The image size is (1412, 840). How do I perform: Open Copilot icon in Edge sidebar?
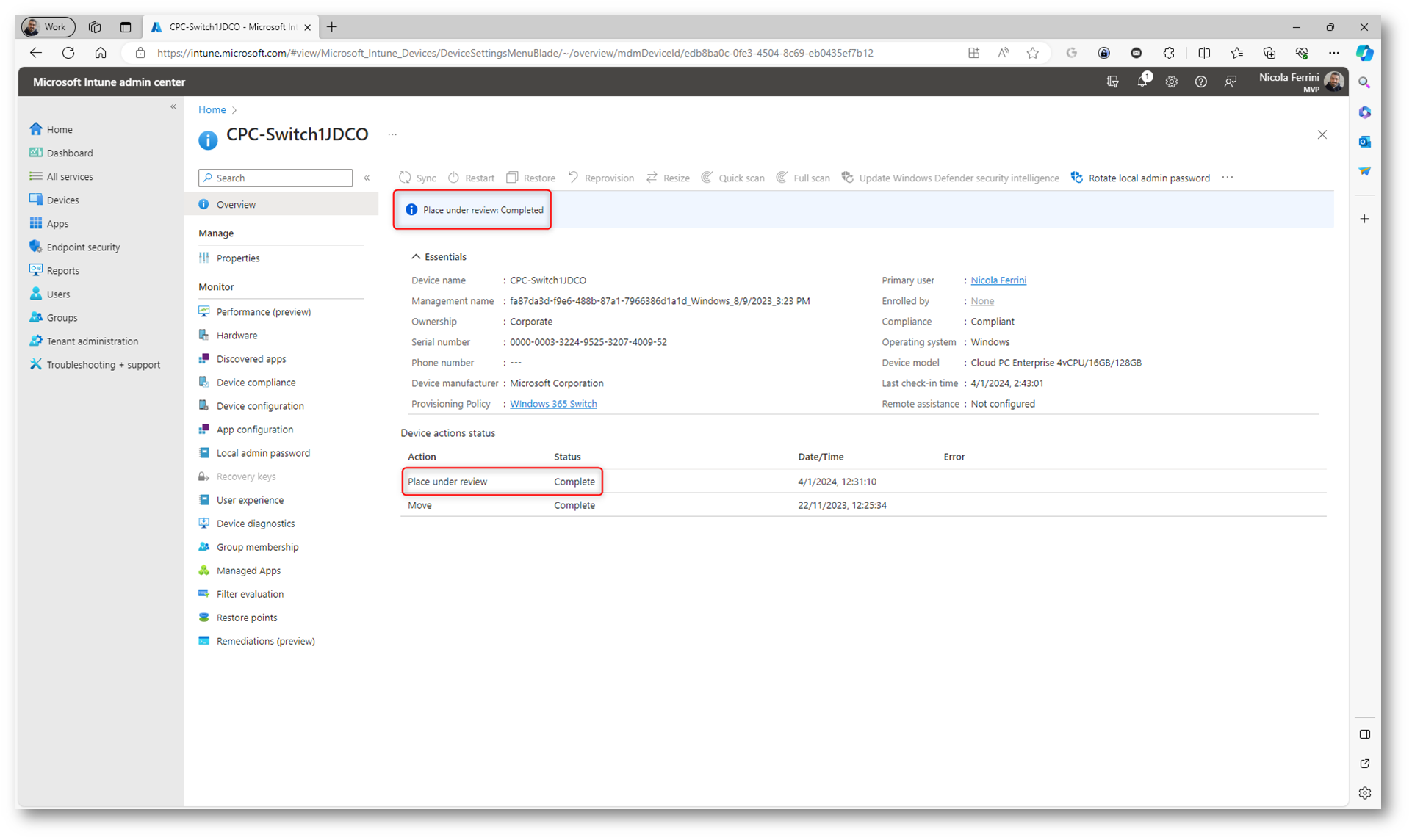tap(1364, 53)
